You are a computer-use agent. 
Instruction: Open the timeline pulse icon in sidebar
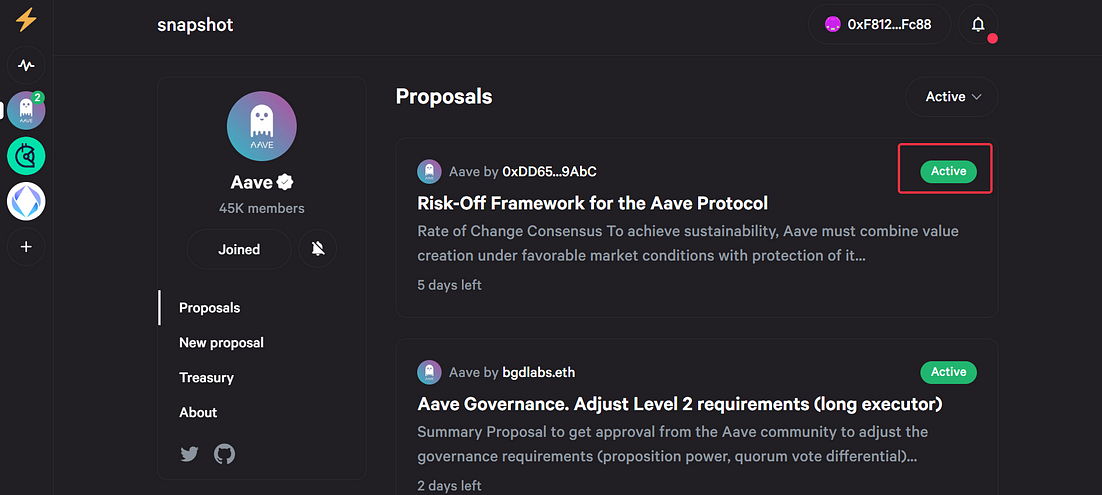pos(26,66)
